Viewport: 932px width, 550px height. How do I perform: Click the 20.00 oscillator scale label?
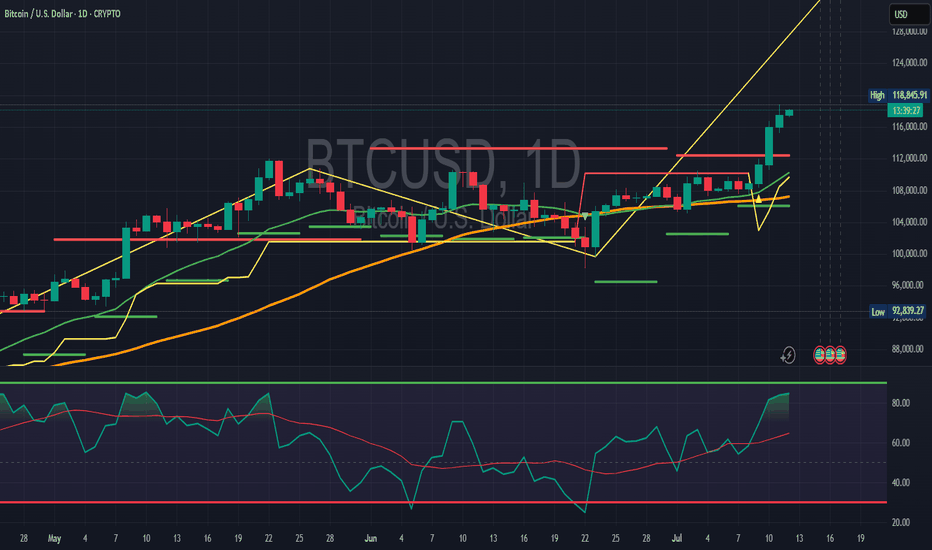900,523
